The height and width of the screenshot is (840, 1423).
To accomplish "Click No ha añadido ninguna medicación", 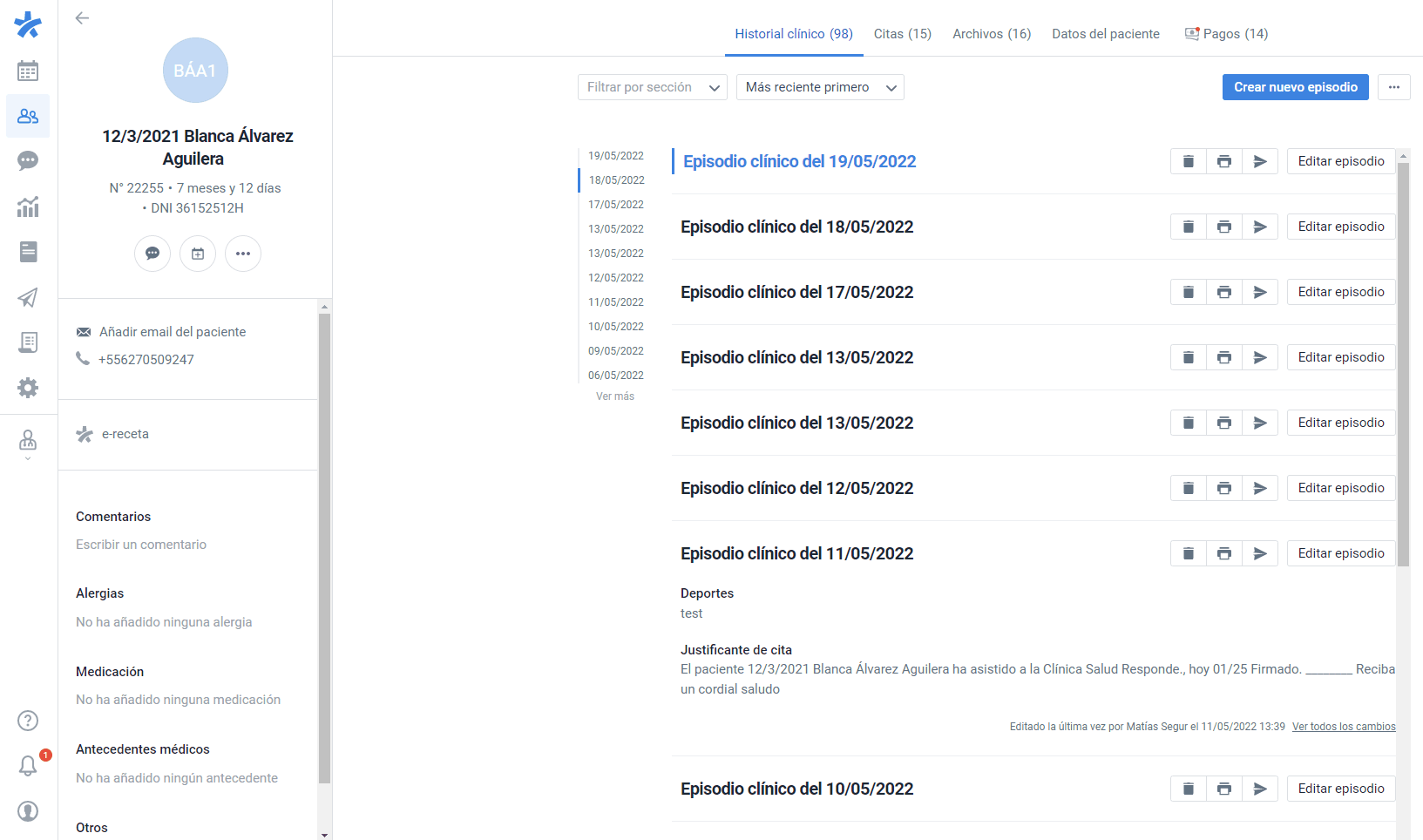I will (179, 700).
